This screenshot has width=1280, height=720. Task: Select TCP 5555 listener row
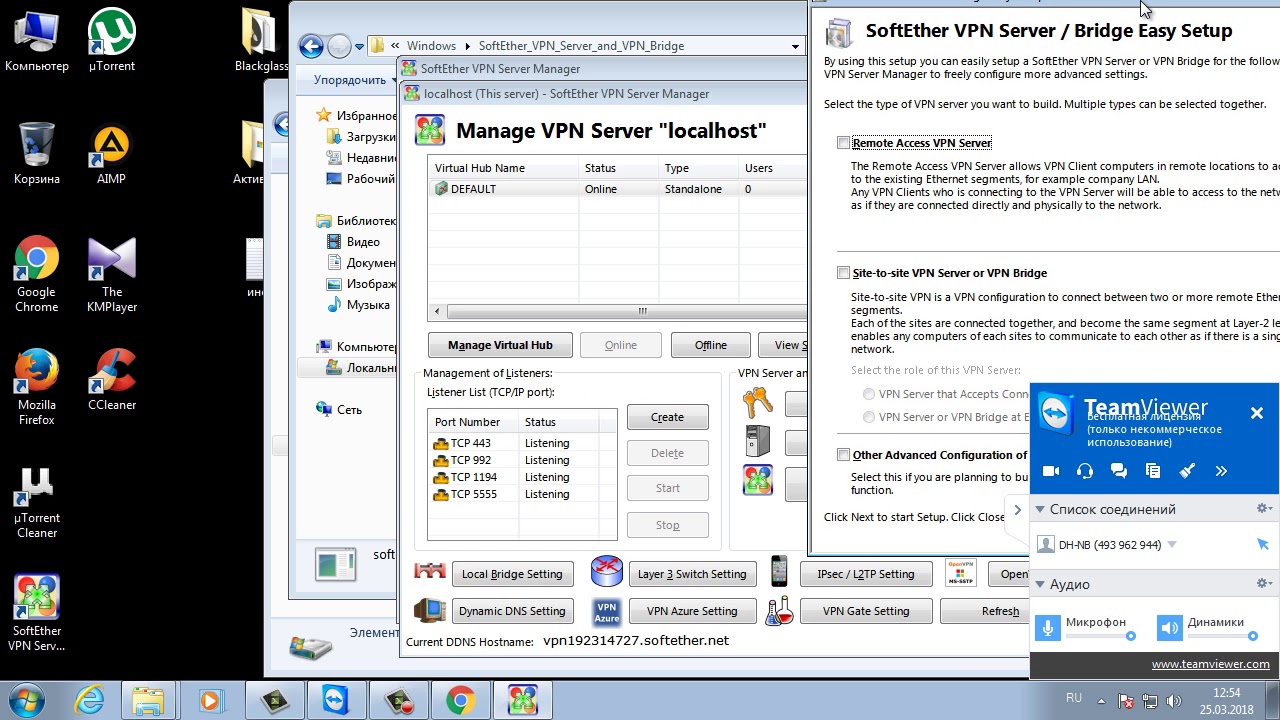pos(521,494)
